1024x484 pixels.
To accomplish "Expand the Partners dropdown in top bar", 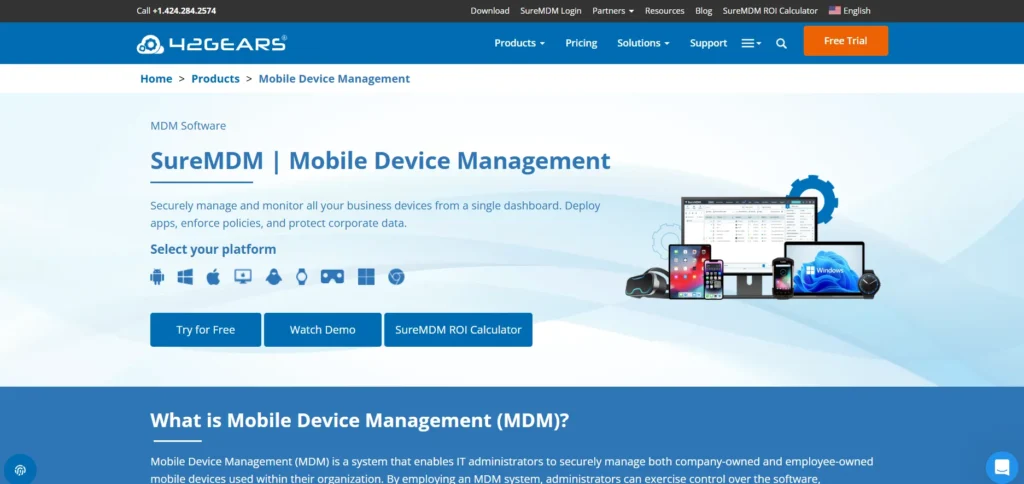I will tap(613, 10).
